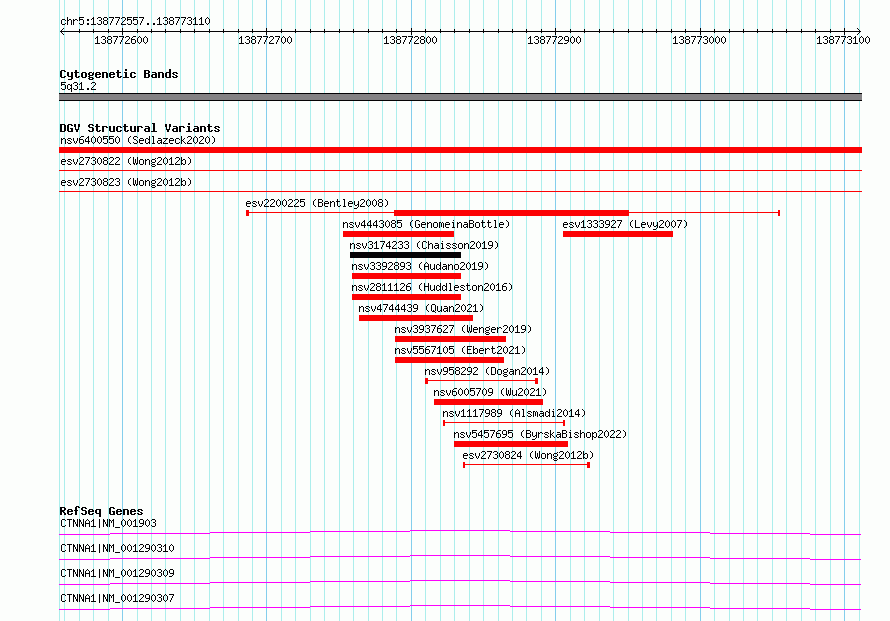
Task: Click the right arrow end of the ruler
Action: pos(859,31)
